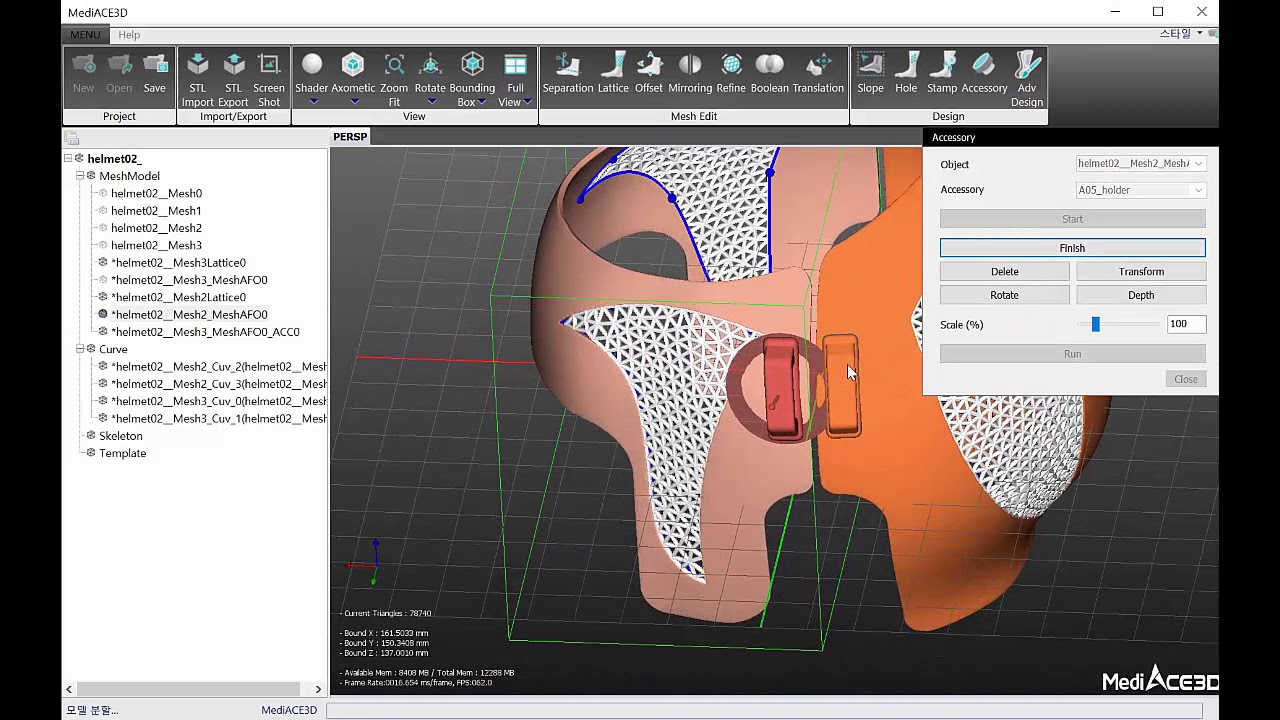Click the PERSP viewport tab
Image resolution: width=1280 pixels, height=720 pixels.
(350, 136)
